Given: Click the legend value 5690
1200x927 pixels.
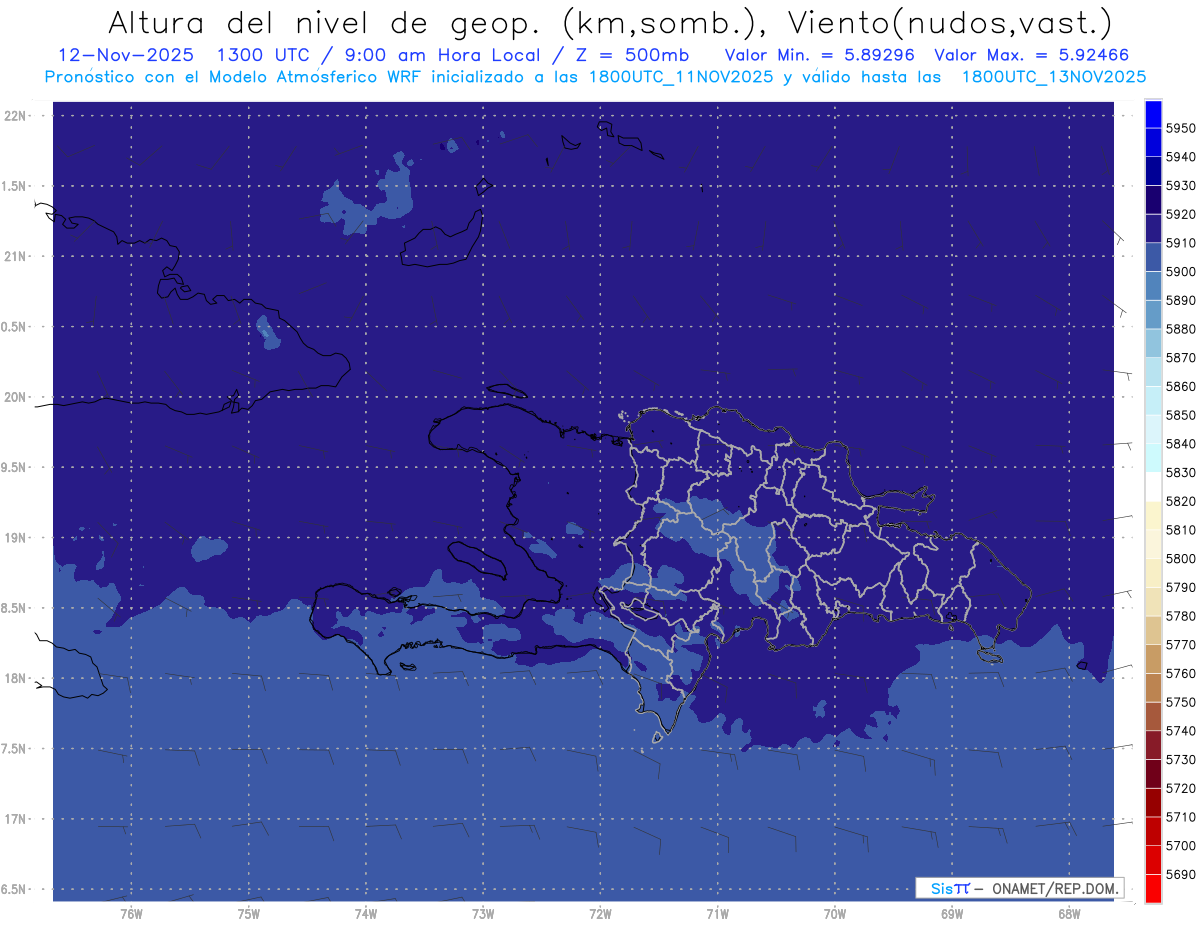Looking at the screenshot, I should [x=1181, y=874].
